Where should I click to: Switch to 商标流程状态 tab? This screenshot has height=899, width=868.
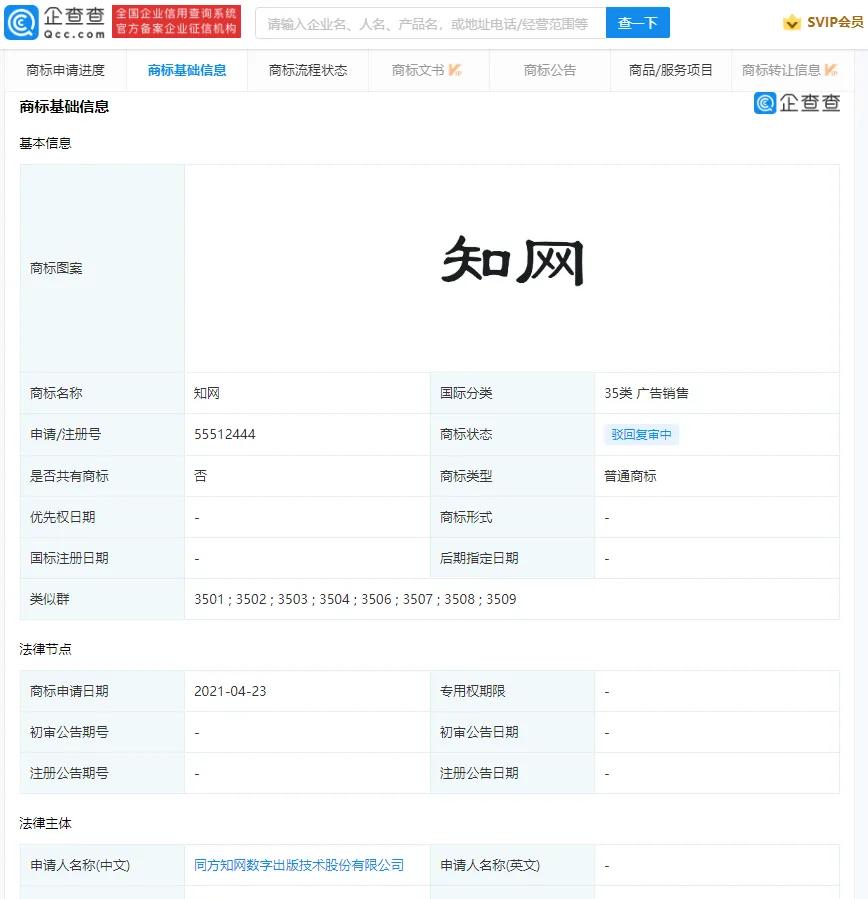308,70
